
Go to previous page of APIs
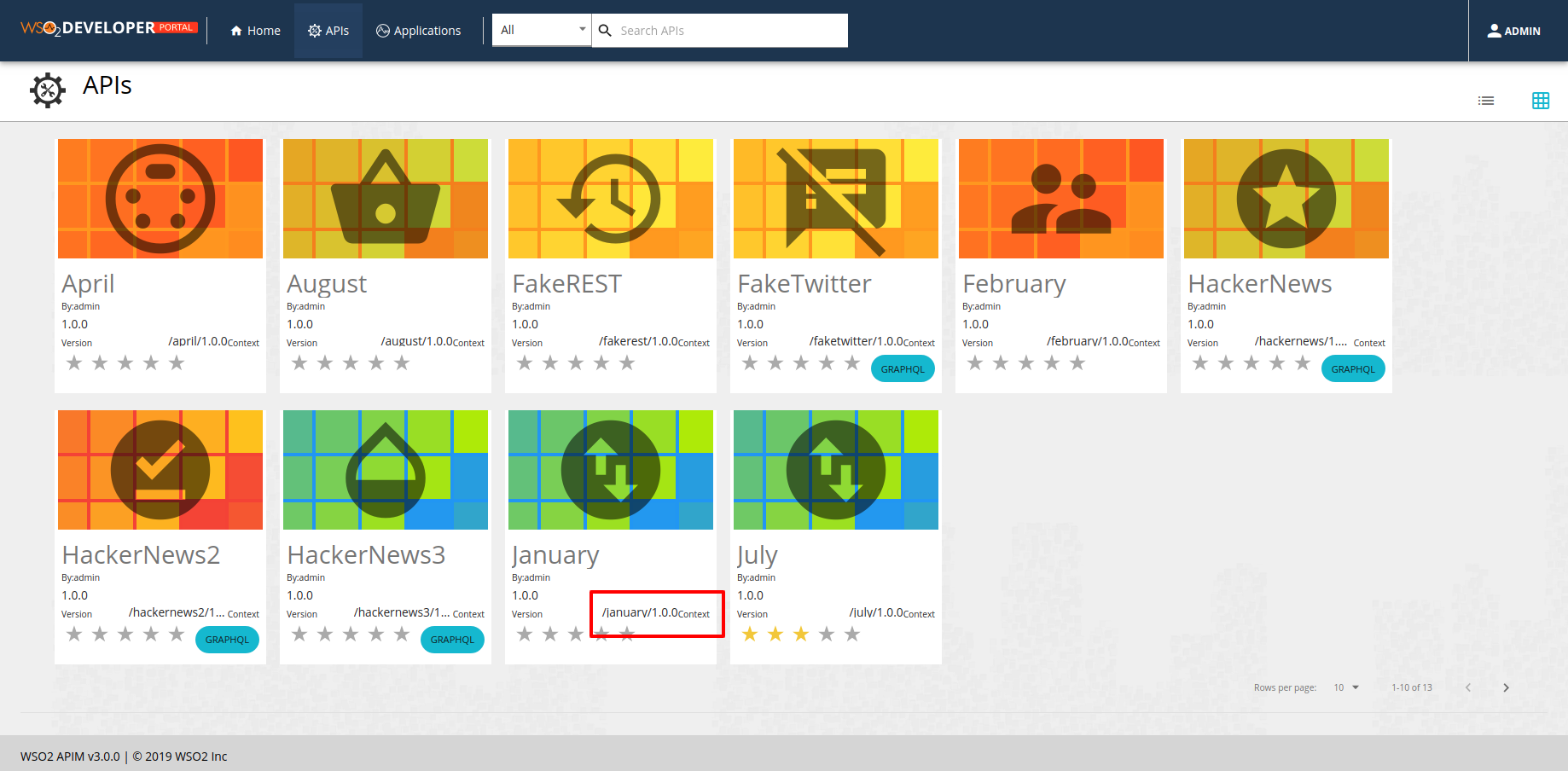[x=1468, y=687]
